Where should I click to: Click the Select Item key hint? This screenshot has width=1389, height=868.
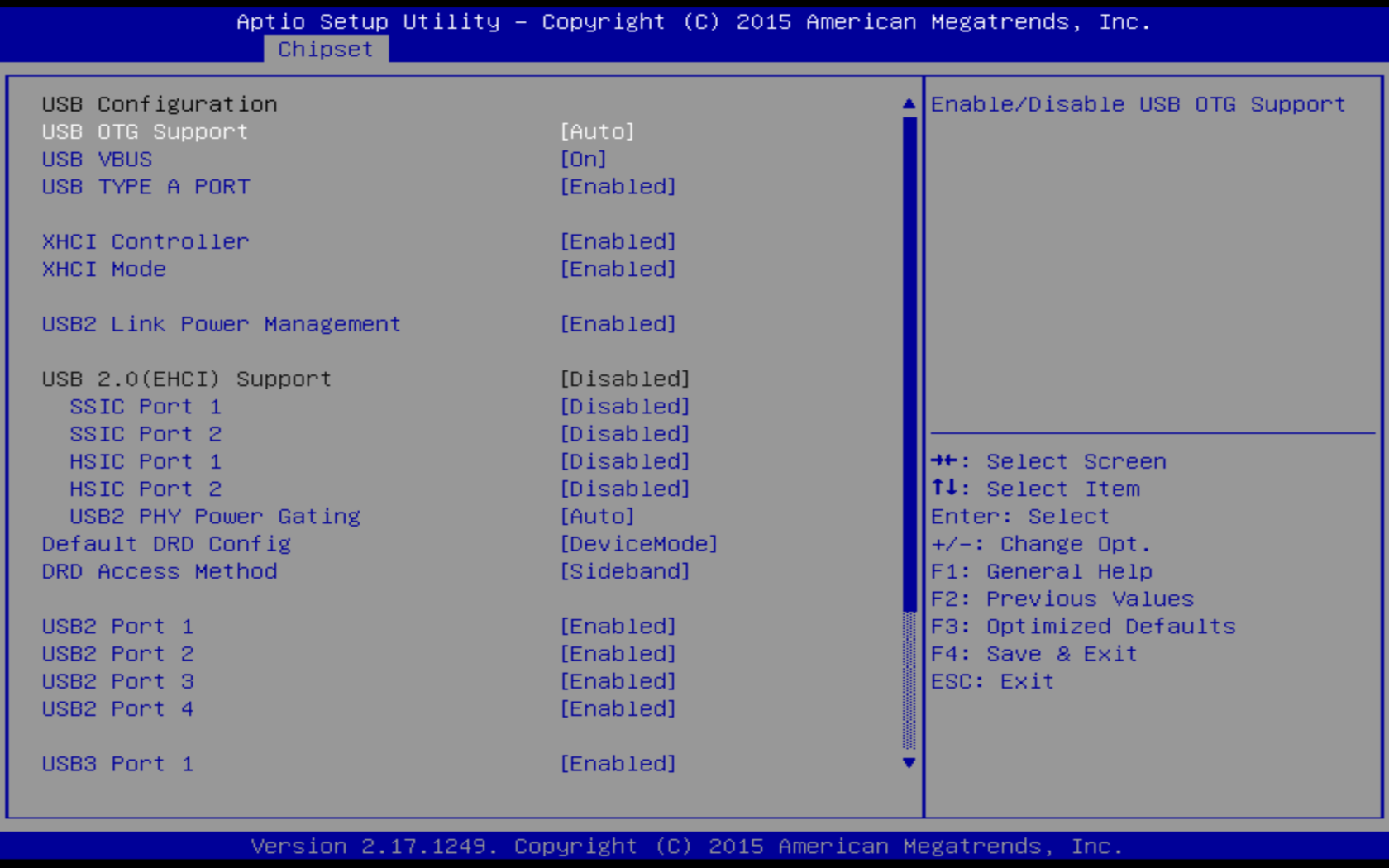tap(1036, 489)
